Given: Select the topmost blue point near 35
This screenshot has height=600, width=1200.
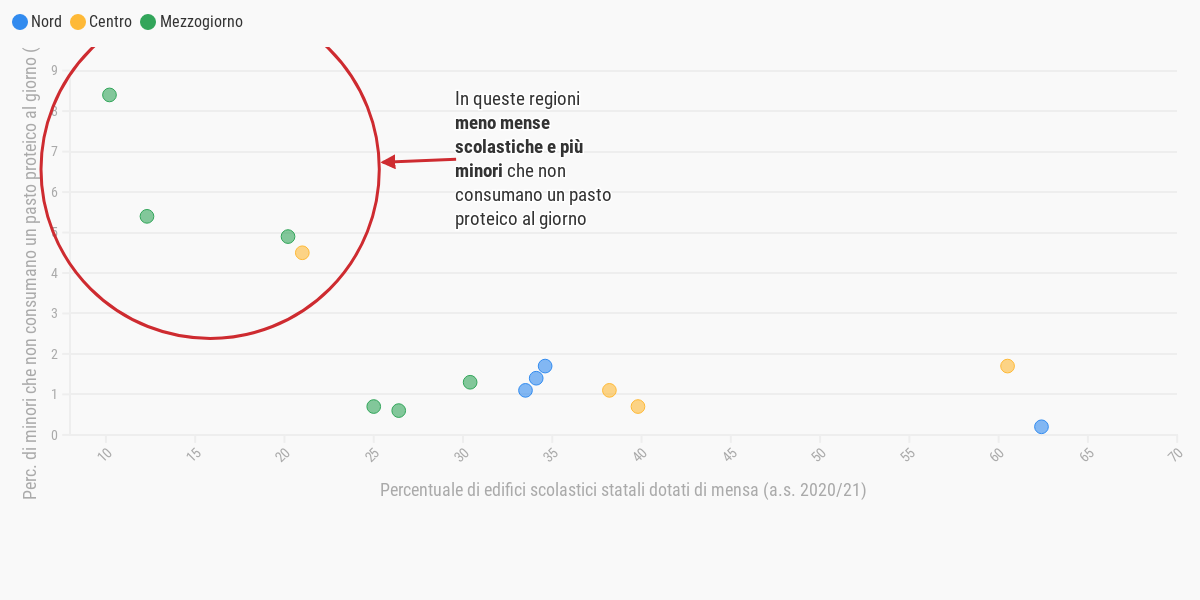Looking at the screenshot, I should [x=545, y=366].
